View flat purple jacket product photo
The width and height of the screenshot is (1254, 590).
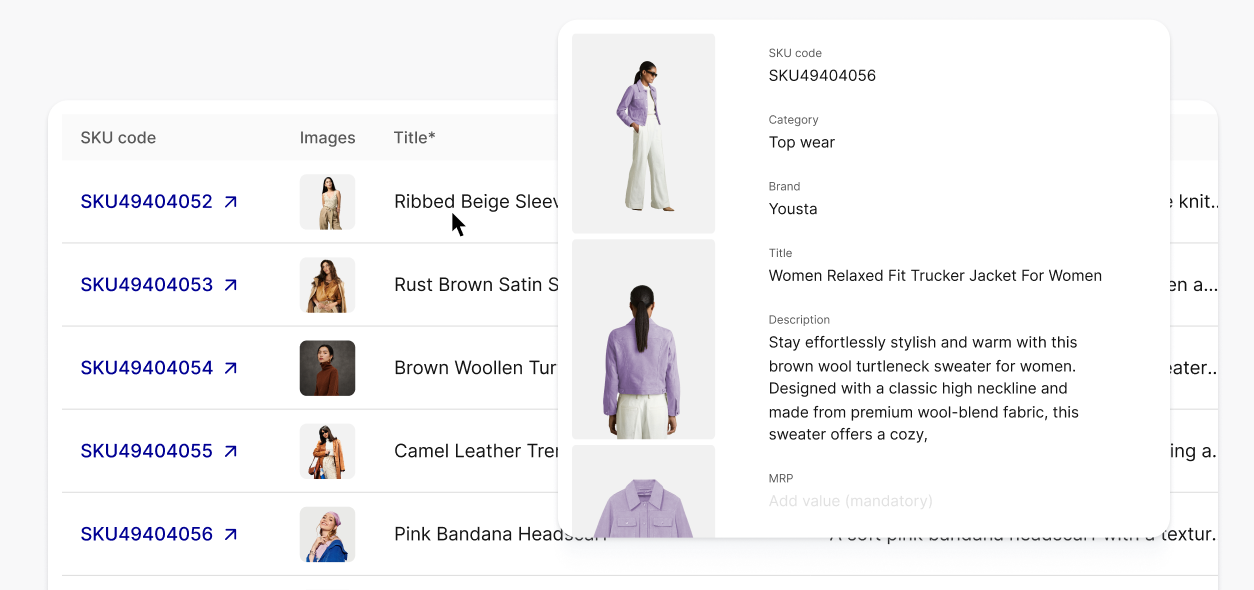(643, 491)
